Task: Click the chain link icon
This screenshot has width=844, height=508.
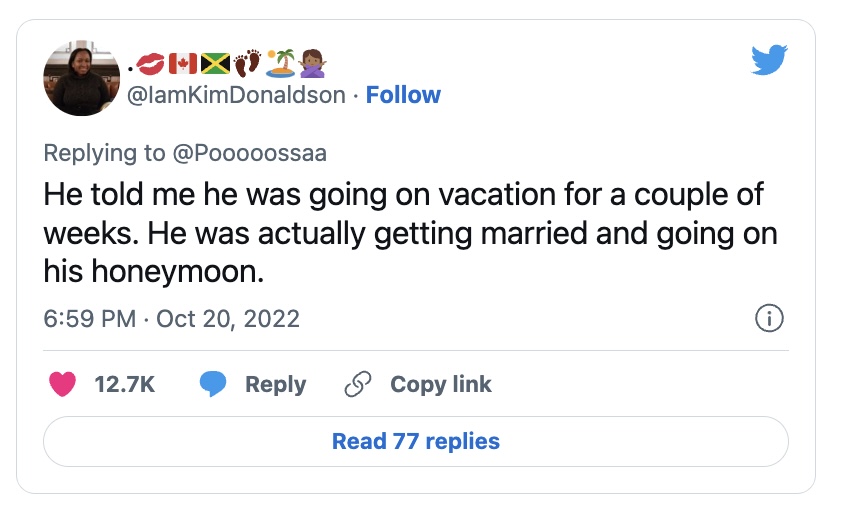Action: point(357,384)
